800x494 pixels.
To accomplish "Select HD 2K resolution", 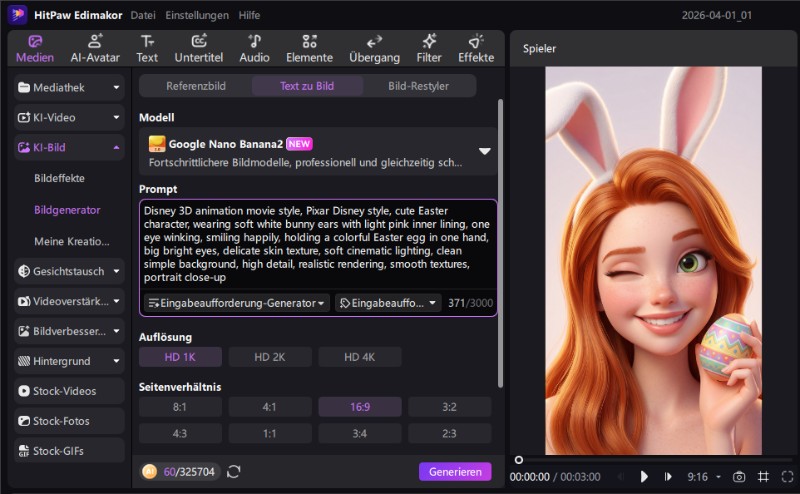I will click(x=269, y=357).
